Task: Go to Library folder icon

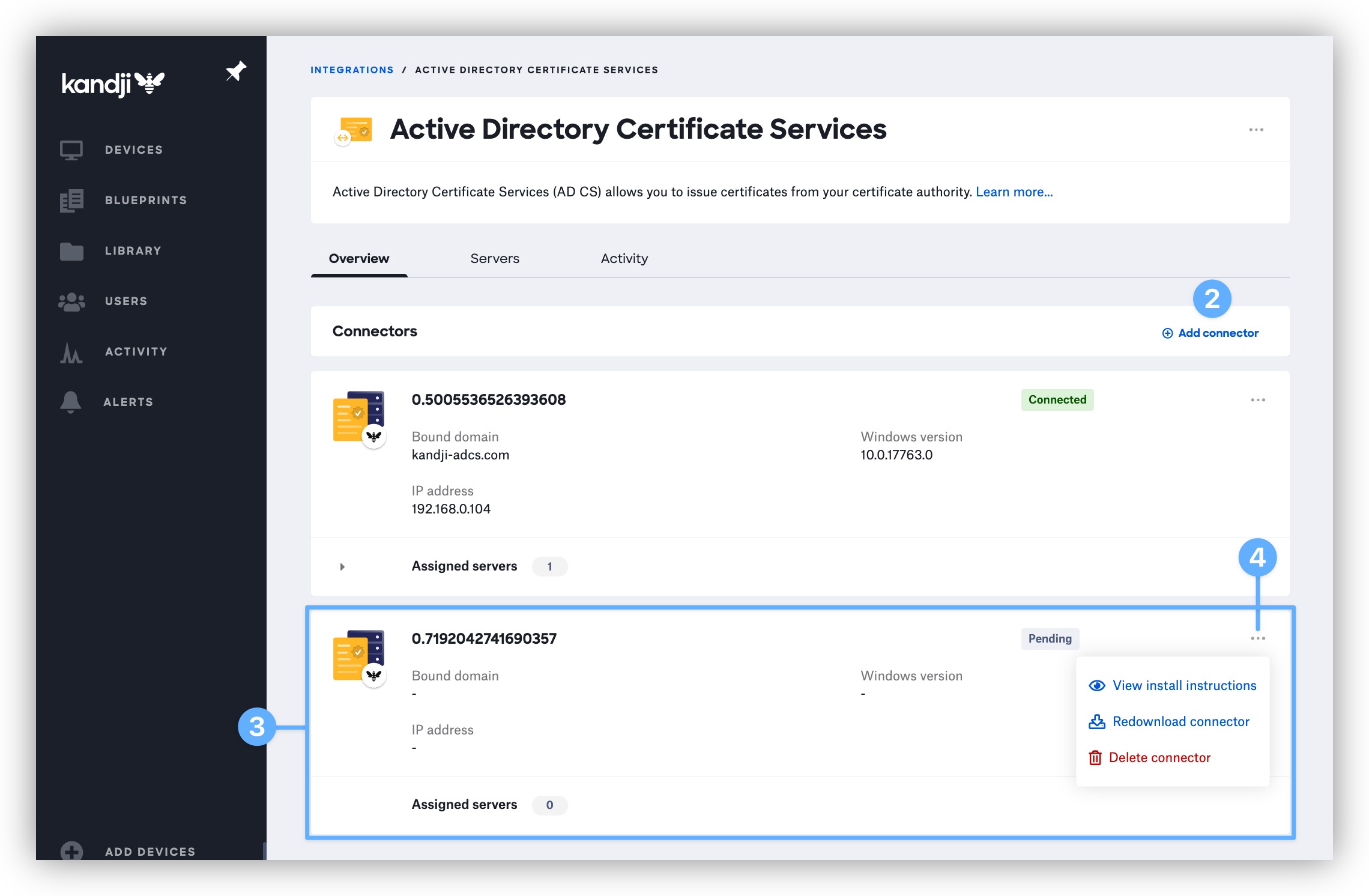Action: [71, 251]
